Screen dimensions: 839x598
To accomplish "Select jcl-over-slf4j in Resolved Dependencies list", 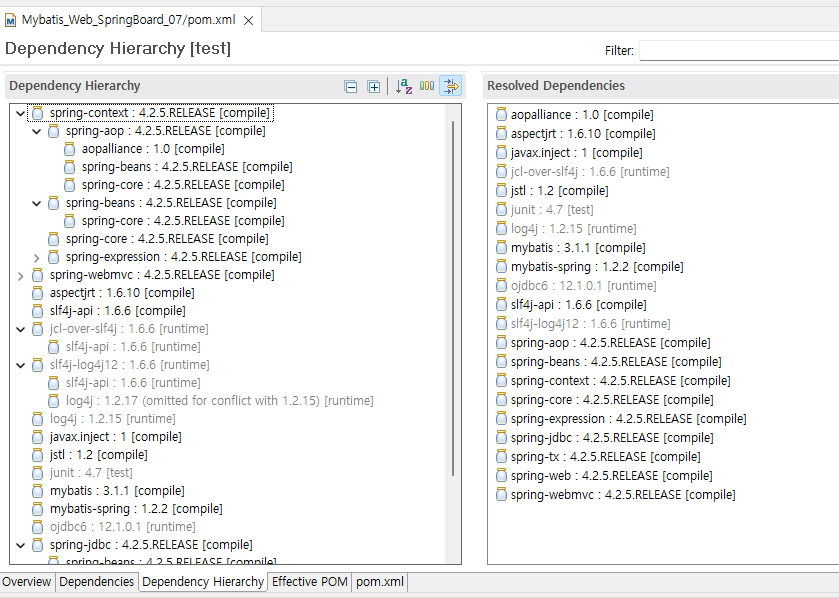I will click(x=590, y=172).
